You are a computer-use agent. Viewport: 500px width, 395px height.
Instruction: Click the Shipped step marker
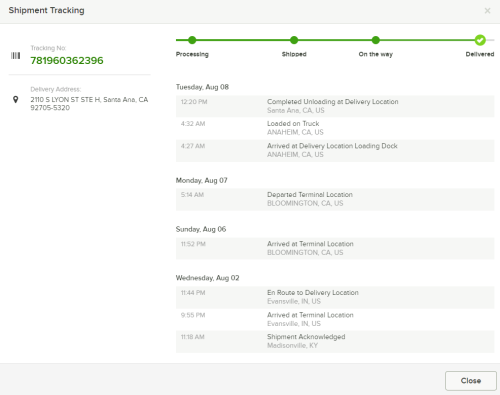(x=294, y=40)
